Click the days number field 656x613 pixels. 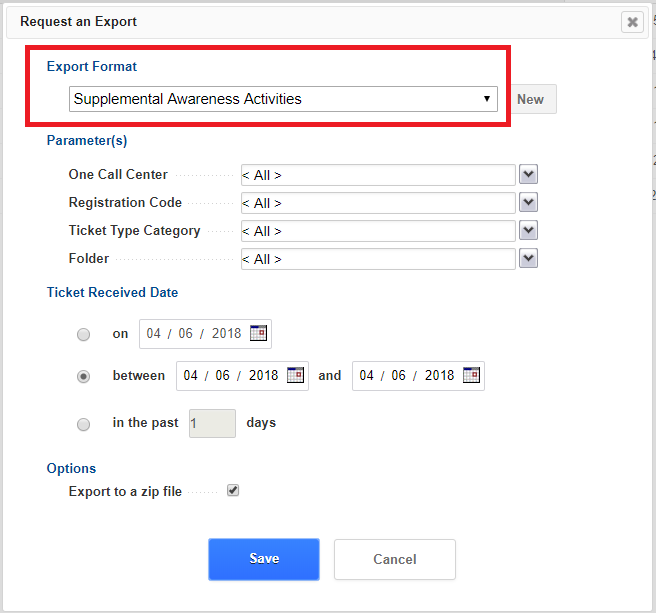(212, 423)
